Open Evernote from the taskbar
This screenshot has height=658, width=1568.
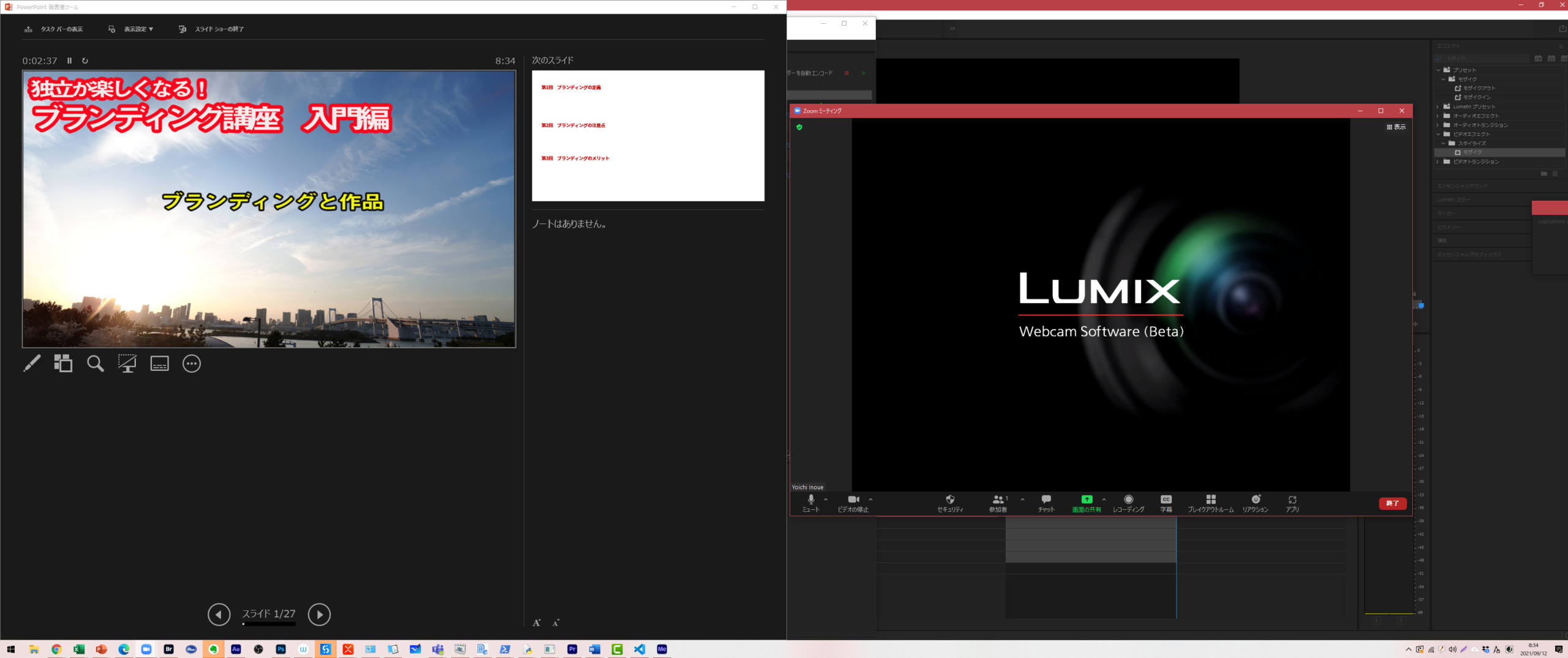pos(213,649)
